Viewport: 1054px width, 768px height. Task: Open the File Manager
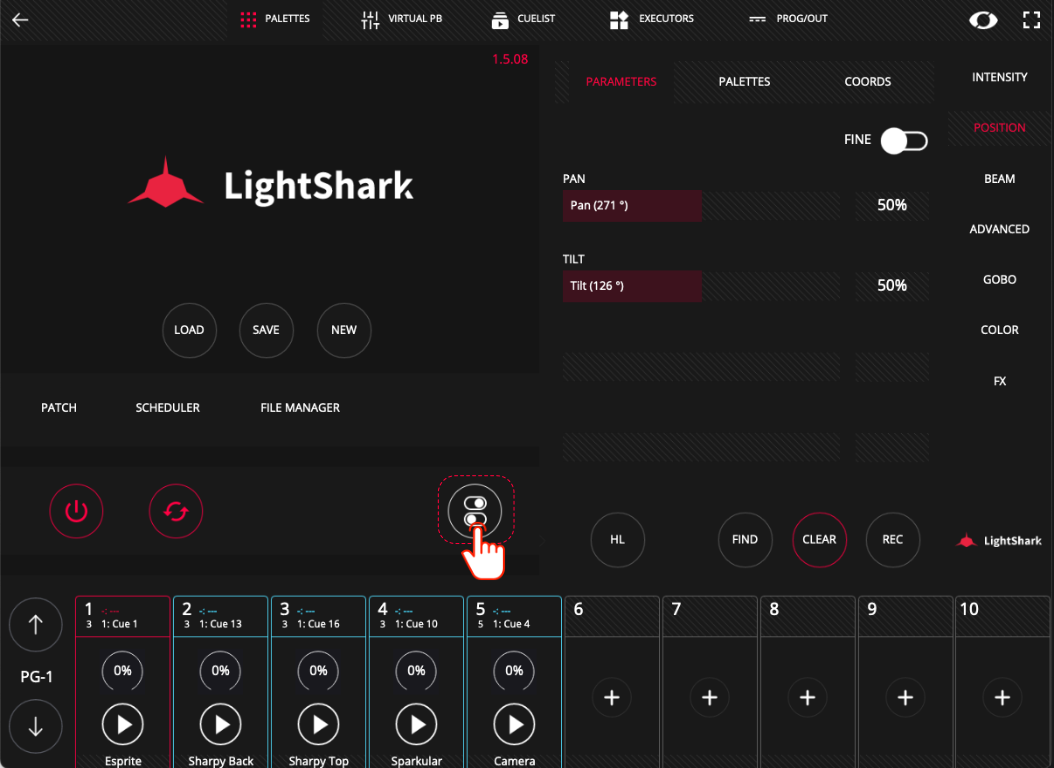click(300, 408)
